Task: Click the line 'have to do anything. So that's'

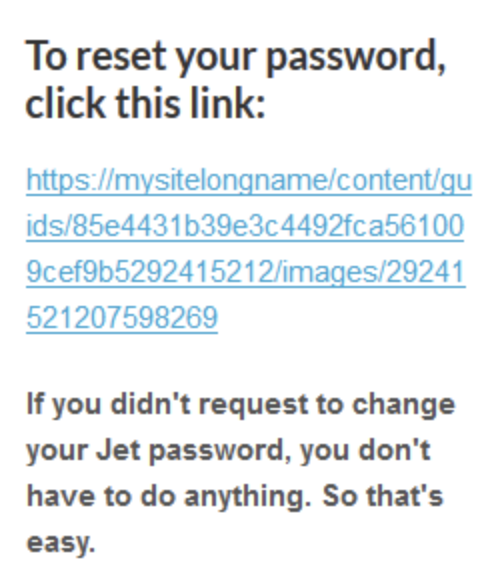Action: tap(235, 496)
